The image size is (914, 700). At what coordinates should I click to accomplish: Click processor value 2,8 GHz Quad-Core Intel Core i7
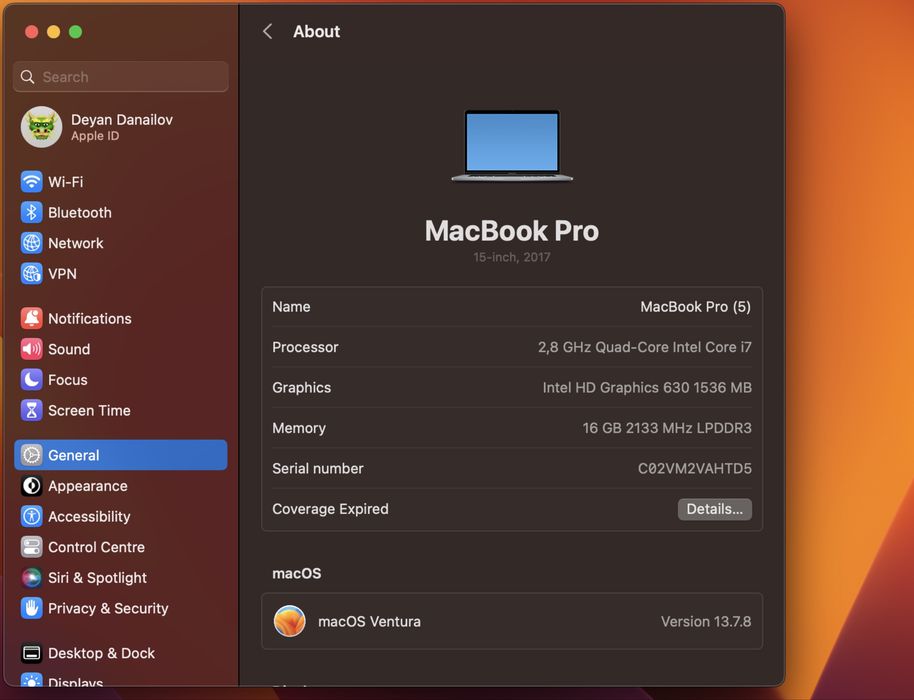645,347
